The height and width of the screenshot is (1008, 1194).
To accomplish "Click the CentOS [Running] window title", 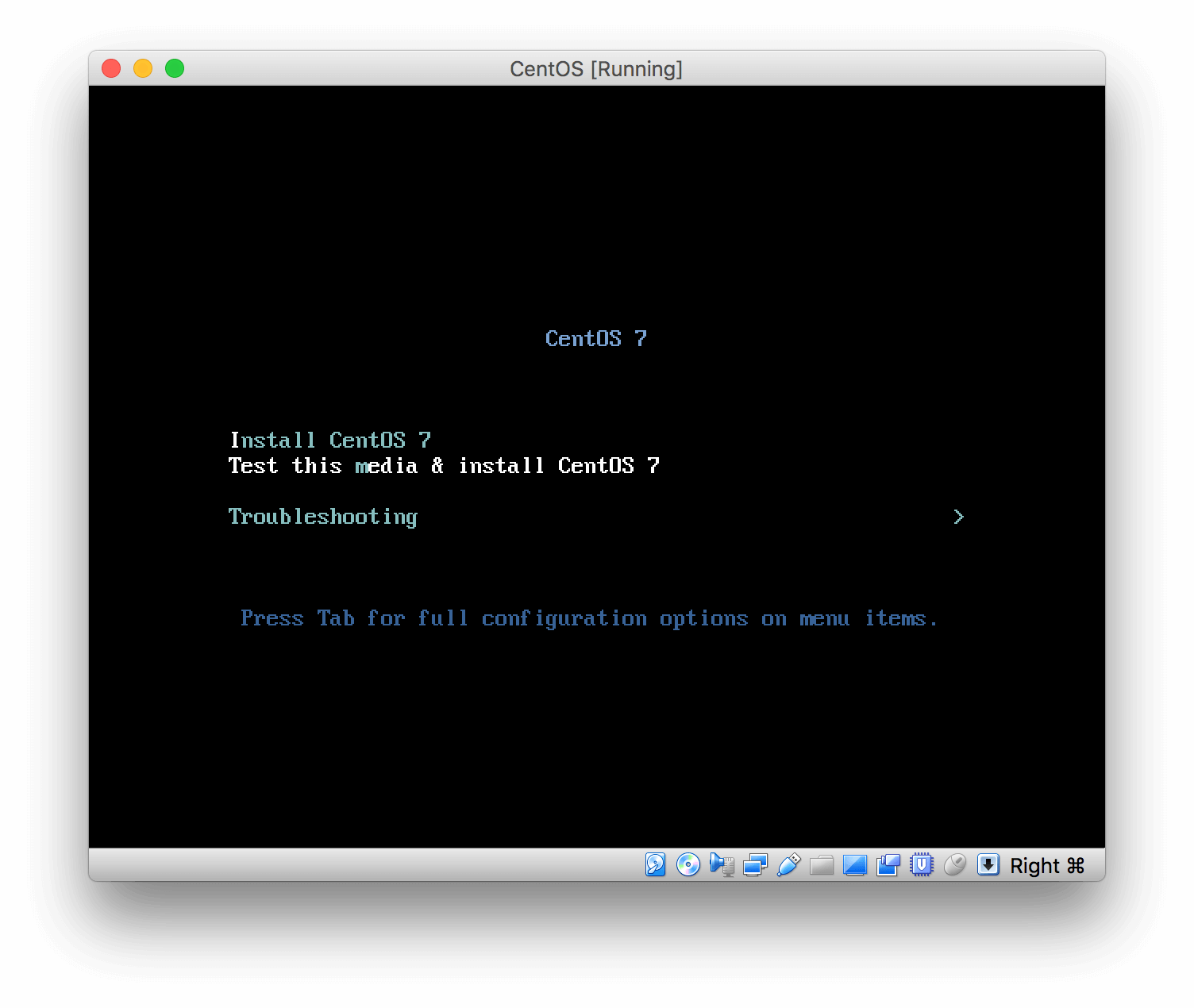I will (596, 69).
